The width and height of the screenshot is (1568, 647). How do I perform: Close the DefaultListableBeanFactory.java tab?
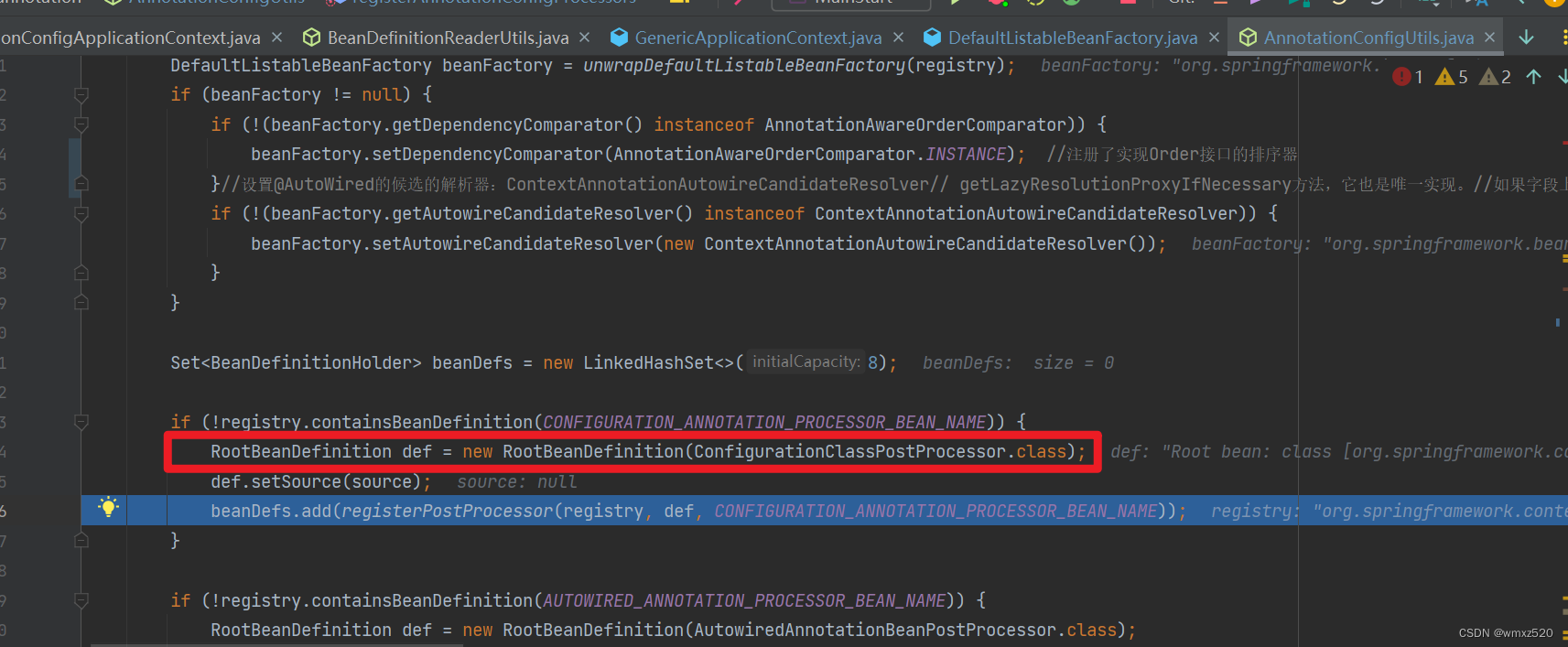point(1214,38)
